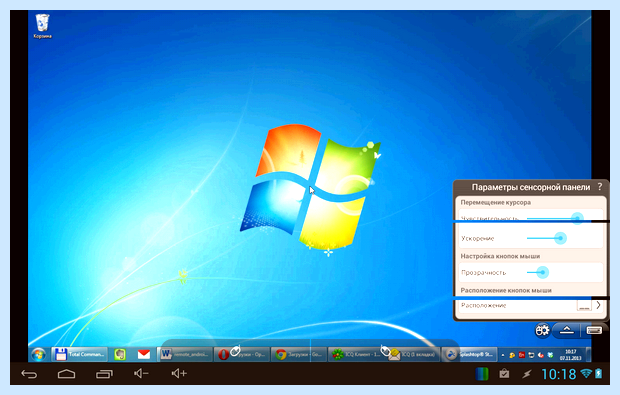Viewport: 620px width, 395px height.
Task: Open the Windows Start menu
Action: (38, 355)
